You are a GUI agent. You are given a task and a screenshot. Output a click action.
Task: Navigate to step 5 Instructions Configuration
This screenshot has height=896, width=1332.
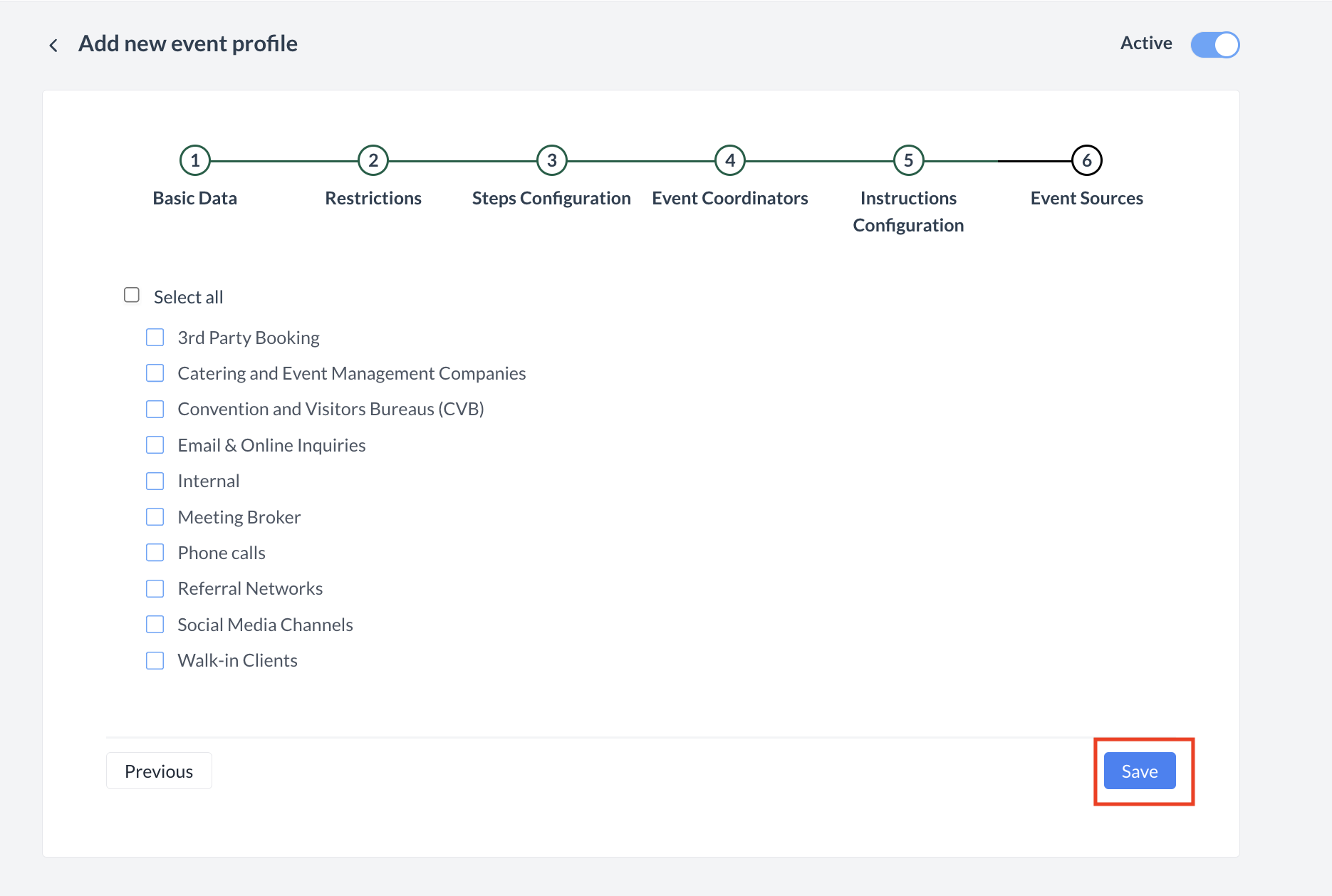[x=908, y=161]
